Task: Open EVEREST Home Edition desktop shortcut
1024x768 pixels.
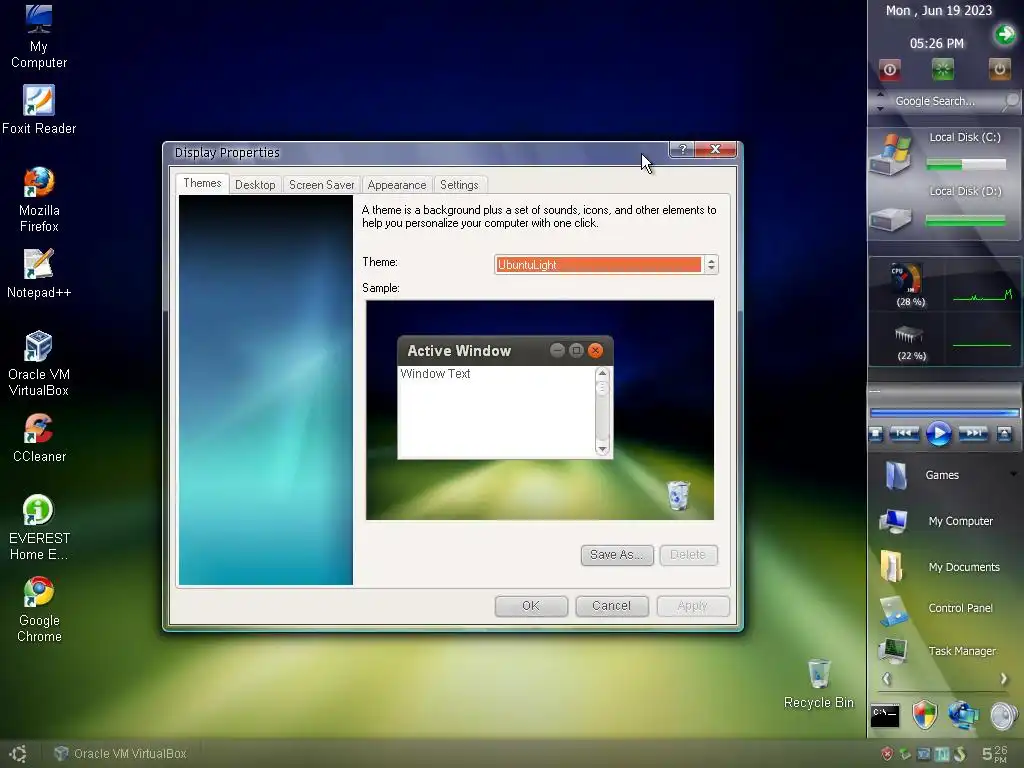Action: coord(39,528)
